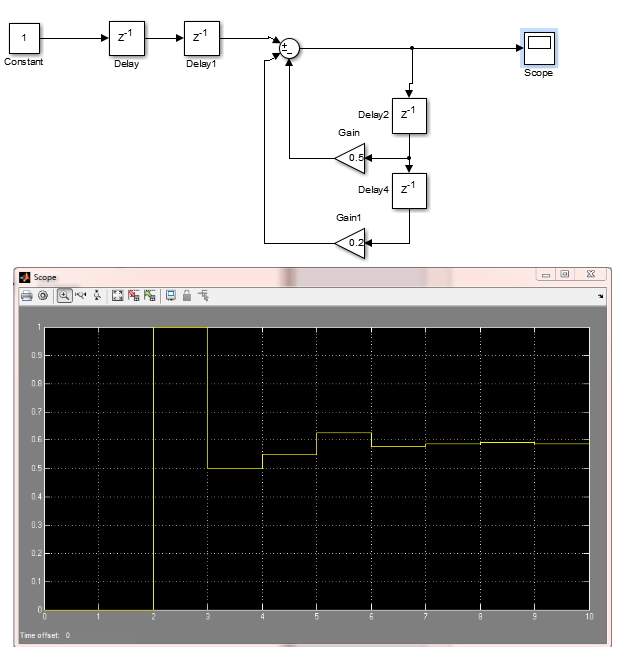Open Scope parameters with the gear icon

pyautogui.click(x=43, y=296)
